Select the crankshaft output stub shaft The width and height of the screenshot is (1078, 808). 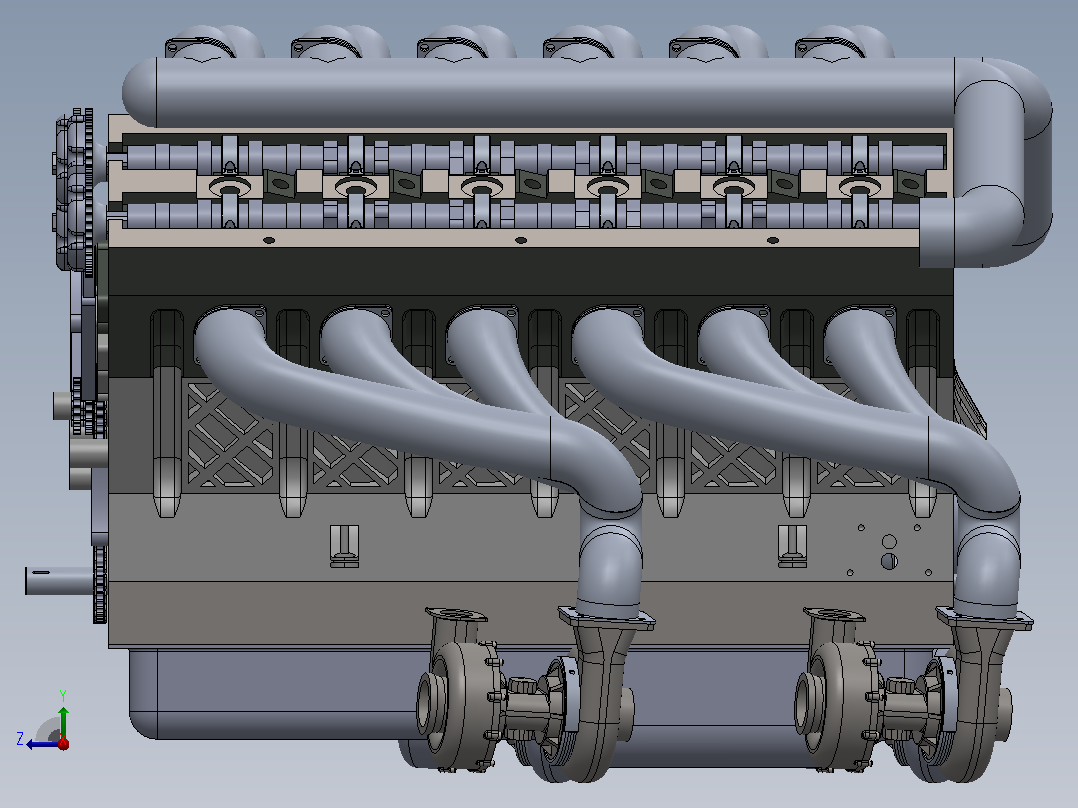(x=59, y=580)
